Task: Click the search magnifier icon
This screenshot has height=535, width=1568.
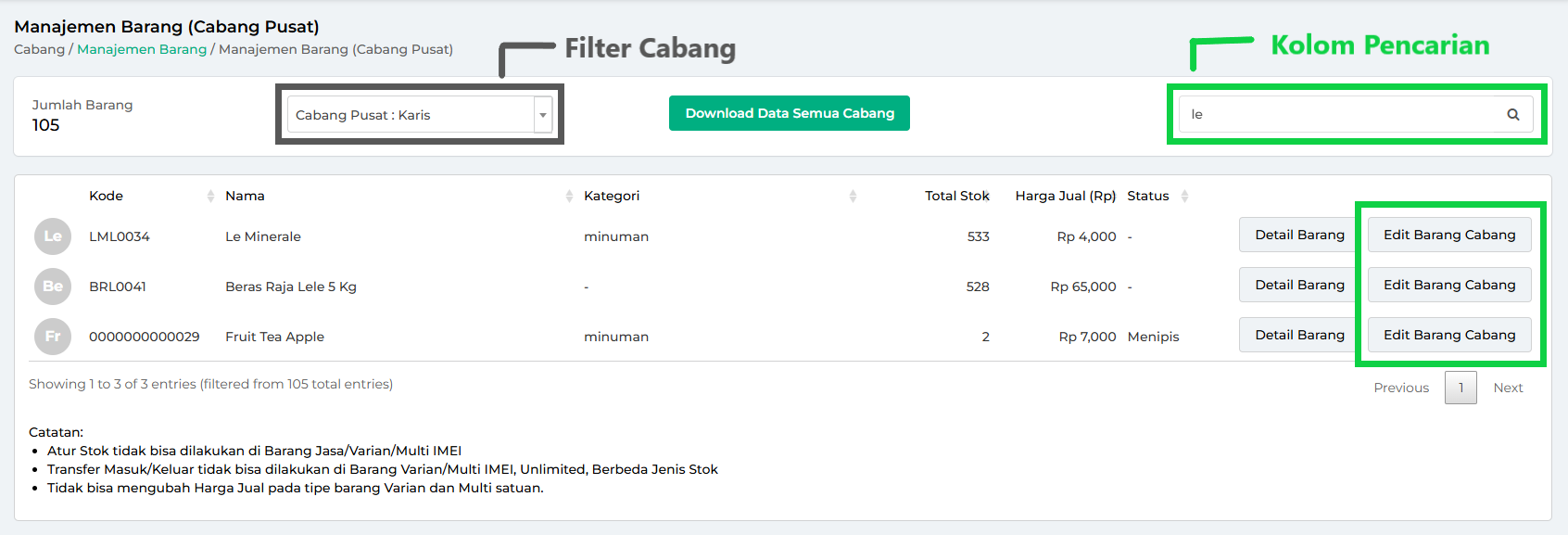Action: (1512, 115)
